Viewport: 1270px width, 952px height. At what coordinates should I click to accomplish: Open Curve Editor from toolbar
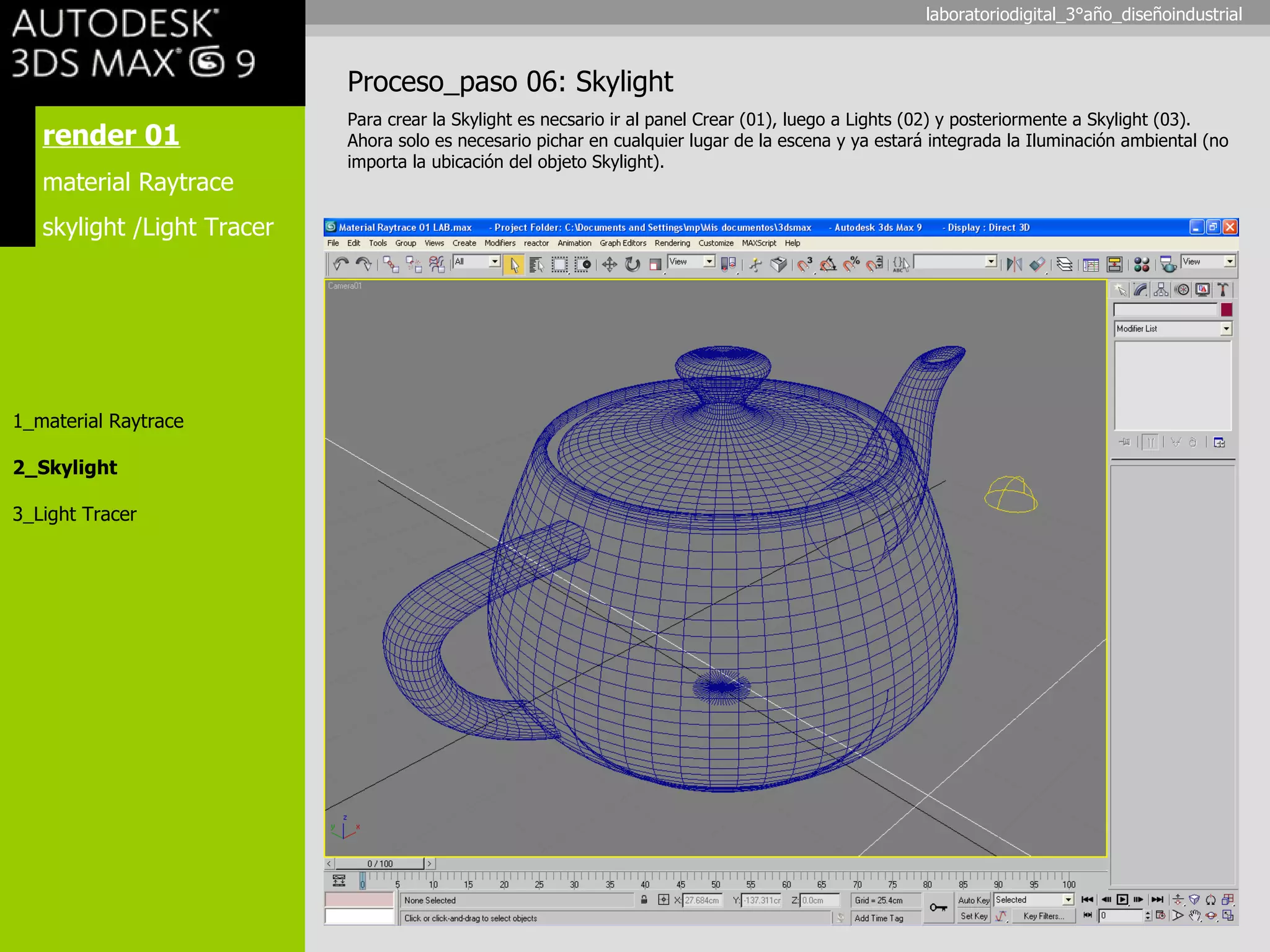point(1091,265)
